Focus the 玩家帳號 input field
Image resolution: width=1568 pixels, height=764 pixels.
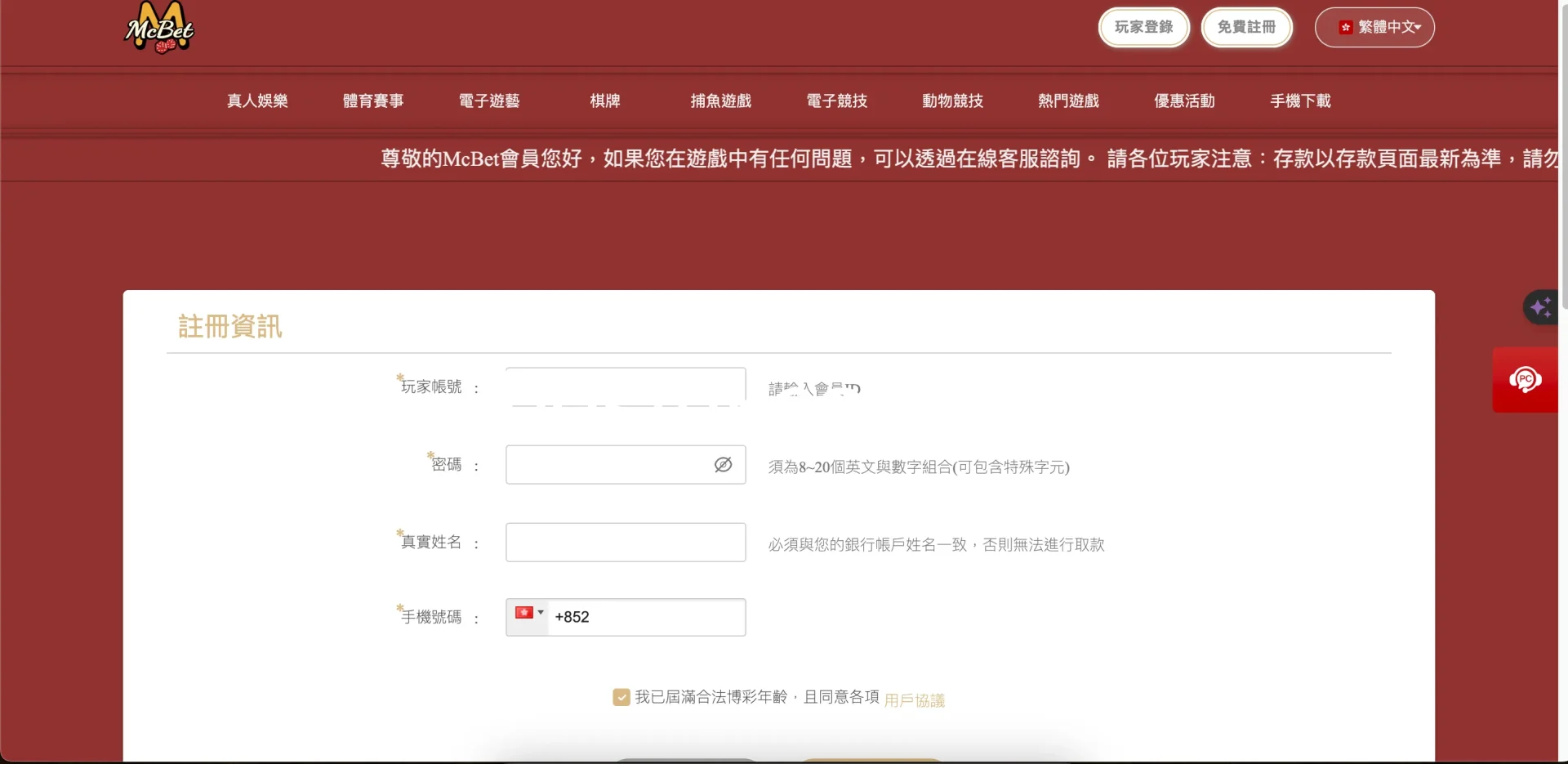pyautogui.click(x=626, y=386)
